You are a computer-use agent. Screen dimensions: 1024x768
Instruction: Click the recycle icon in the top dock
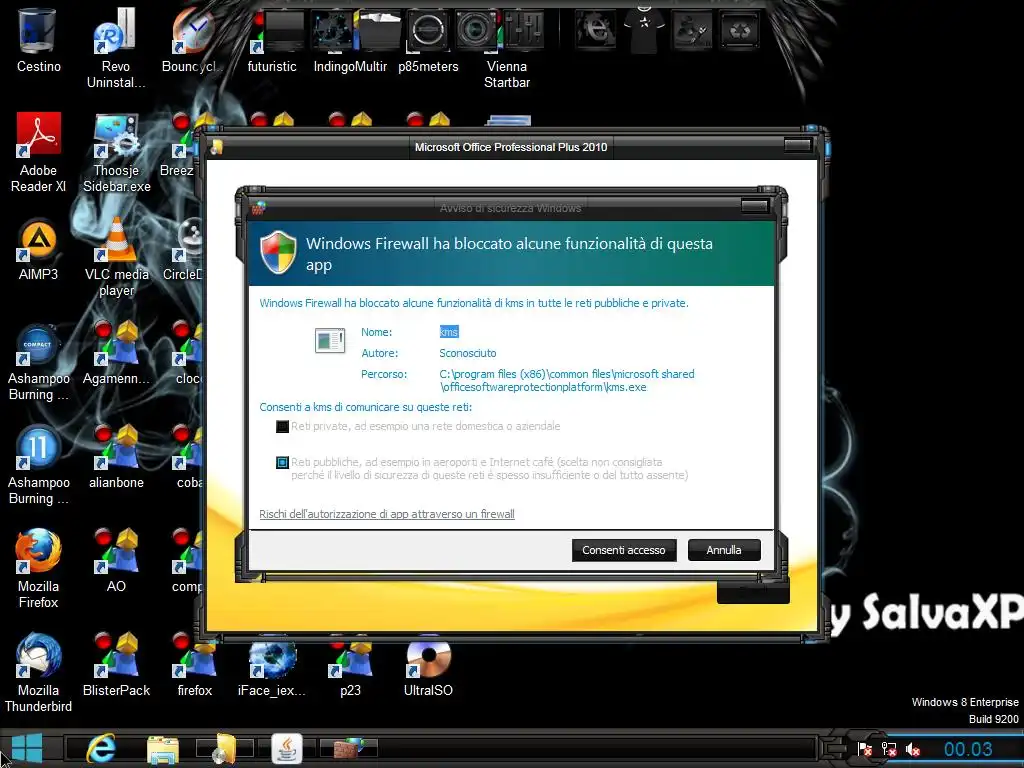pos(740,29)
